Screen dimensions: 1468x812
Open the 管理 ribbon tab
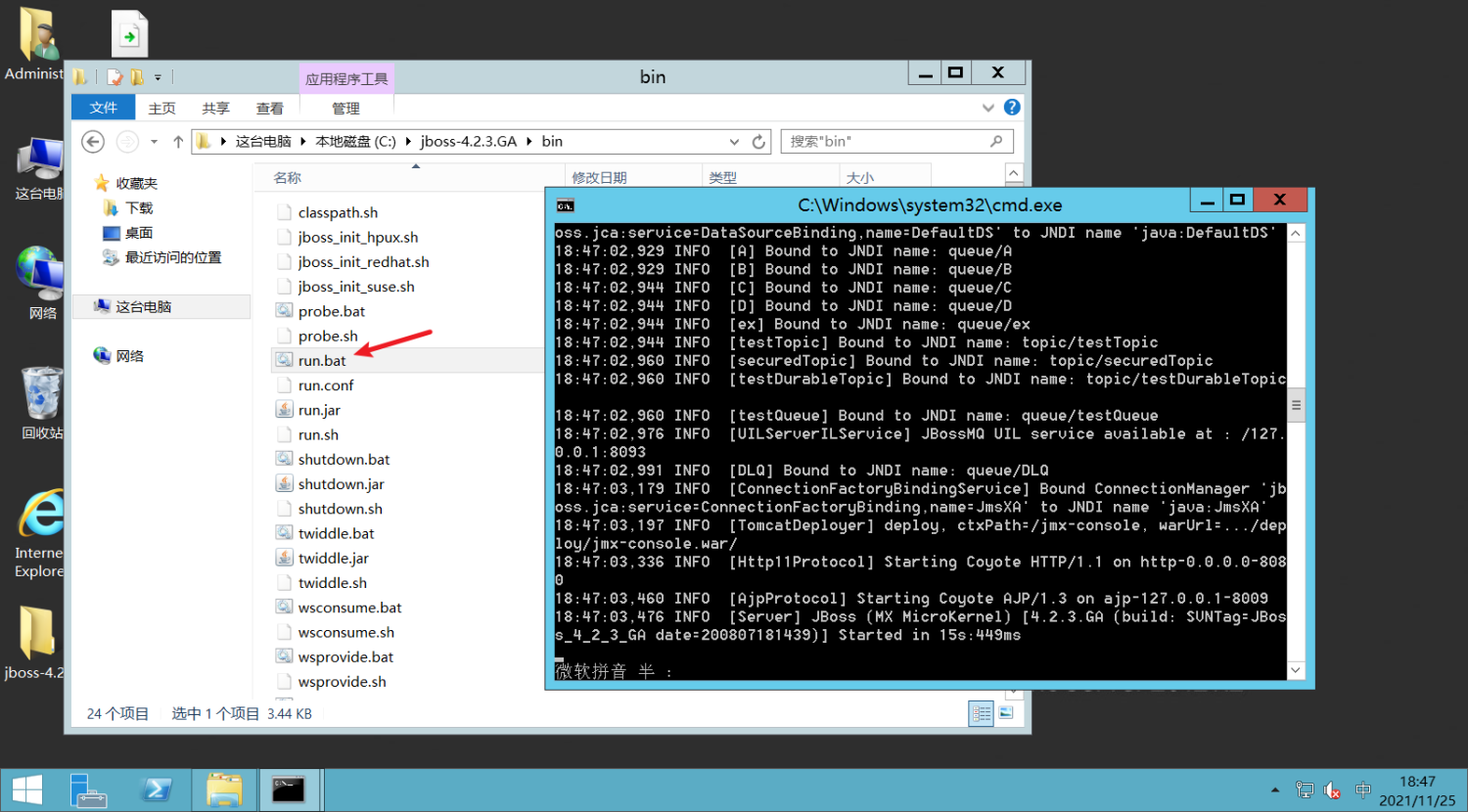[345, 108]
